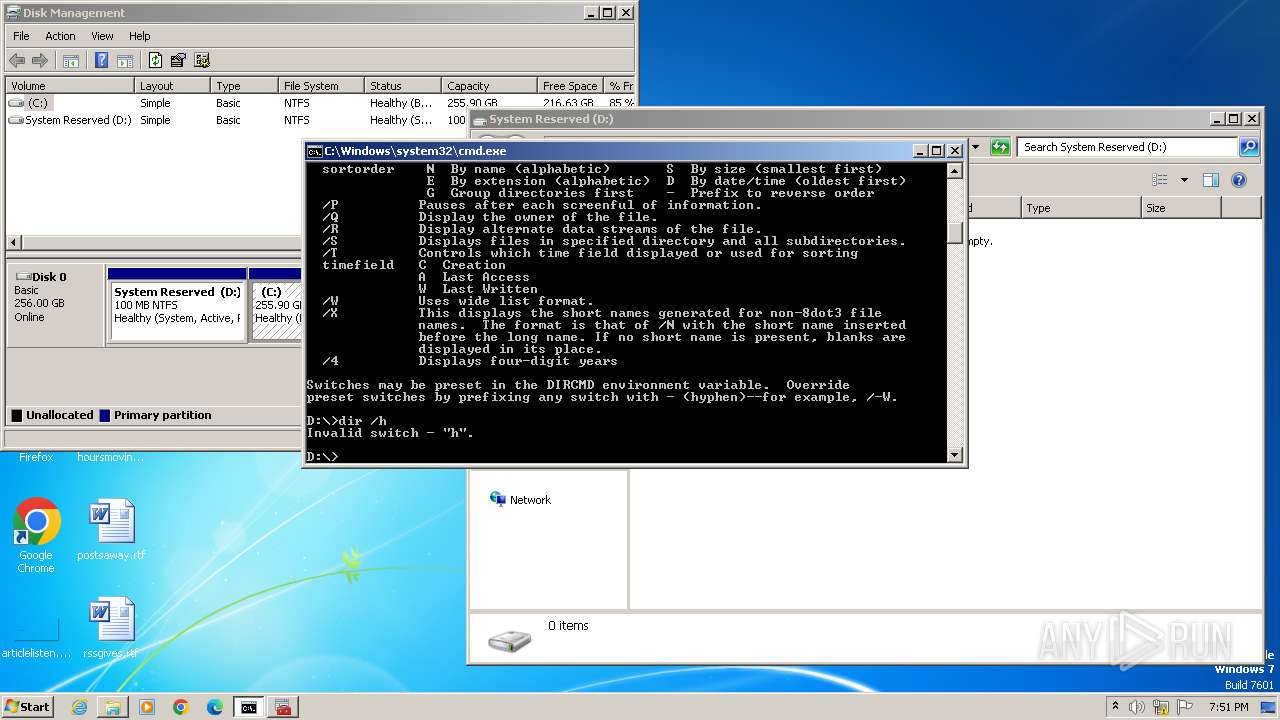Screen dimensions: 1280x720
Task: Select the articlelisten desktop file
Action: pyautogui.click(x=36, y=638)
